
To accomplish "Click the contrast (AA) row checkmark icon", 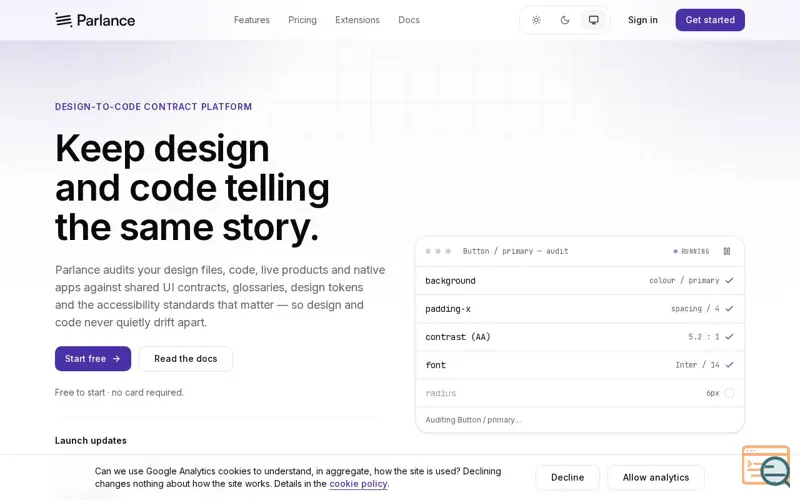I will [x=729, y=336].
